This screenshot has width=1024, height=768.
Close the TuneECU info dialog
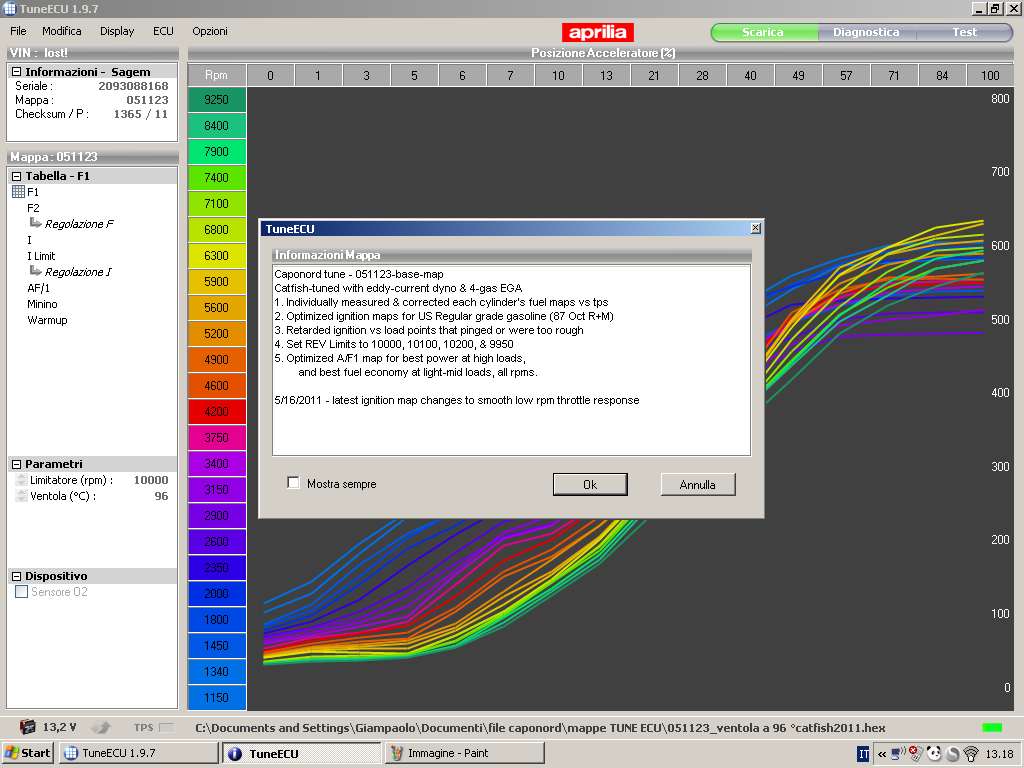tap(756, 228)
